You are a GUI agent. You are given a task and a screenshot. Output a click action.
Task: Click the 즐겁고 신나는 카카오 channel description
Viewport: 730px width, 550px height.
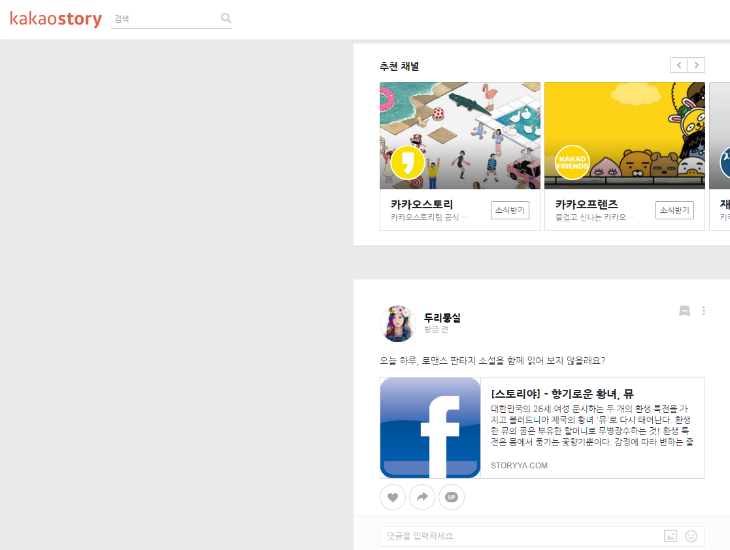point(594,217)
